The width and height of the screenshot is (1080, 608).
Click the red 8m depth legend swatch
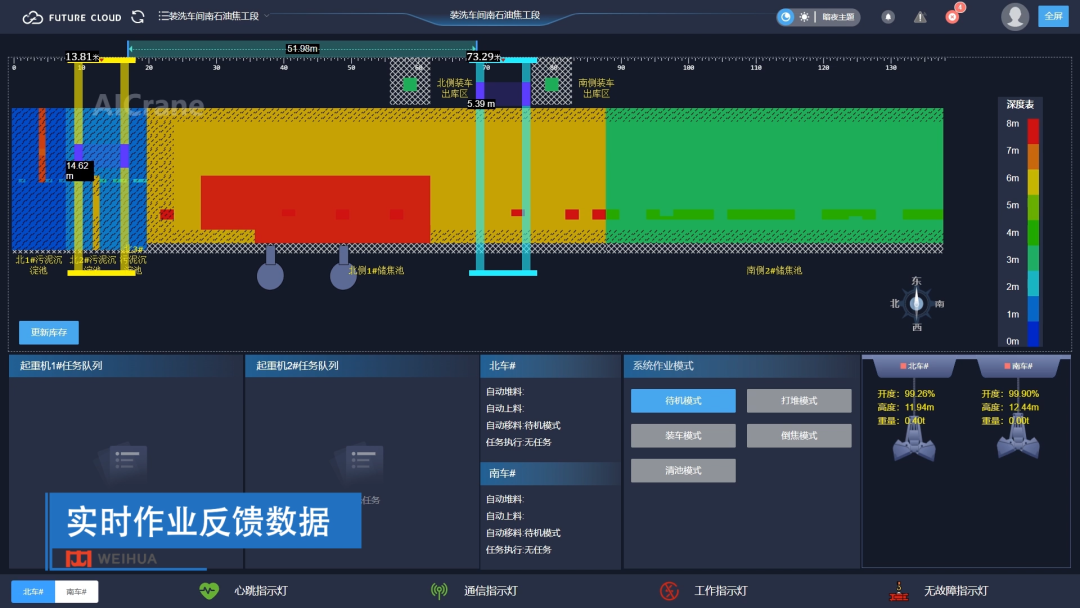pyautogui.click(x=1033, y=130)
